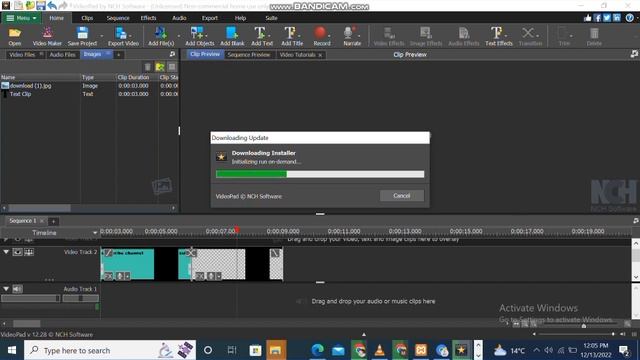Click the thumbs-up Like icon
This screenshot has width=640, height=360.
(x=587, y=18)
